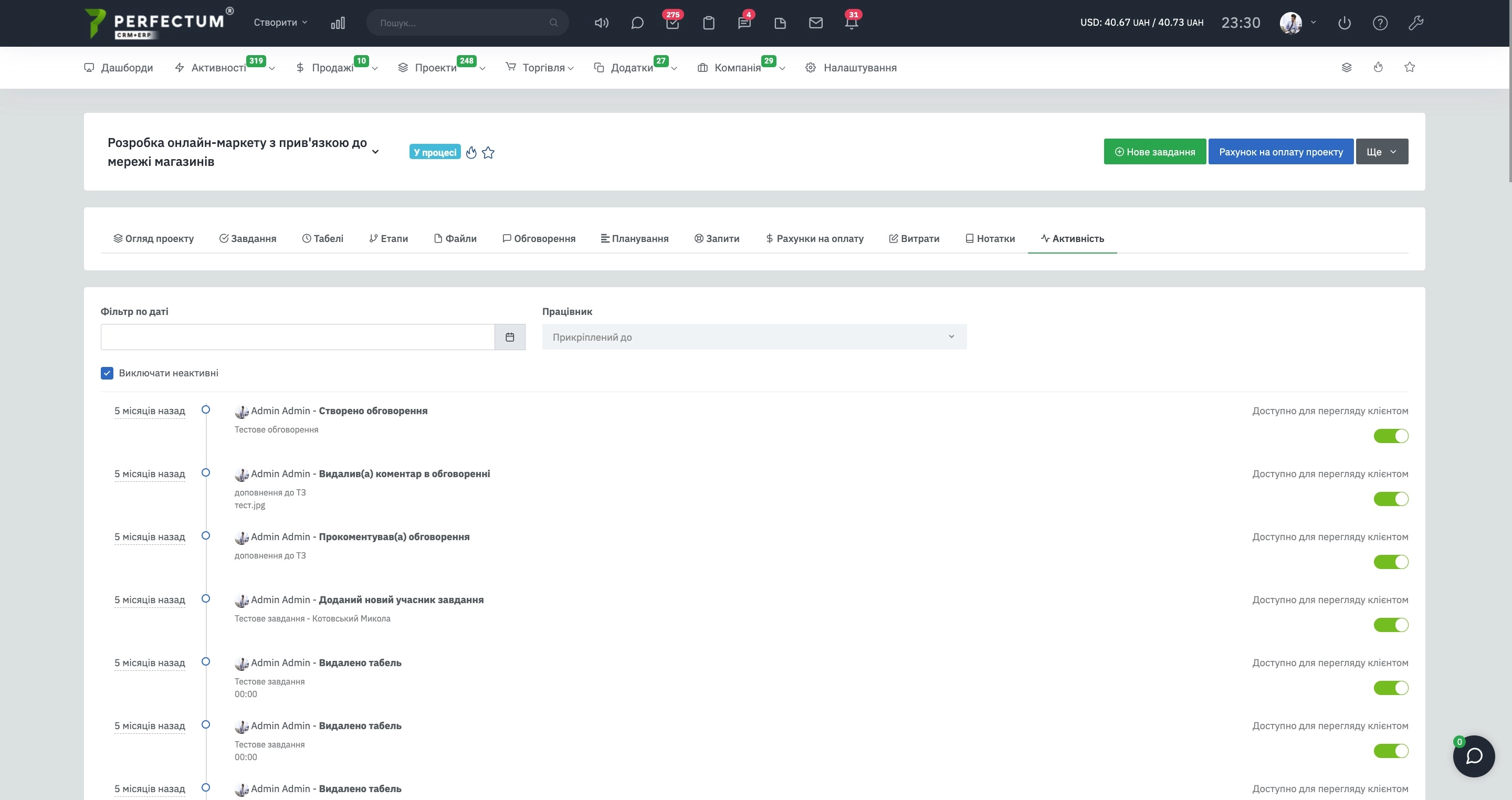Click the flame icon in navigation bar
Screen dimensions: 1512x800
pos(1378,67)
